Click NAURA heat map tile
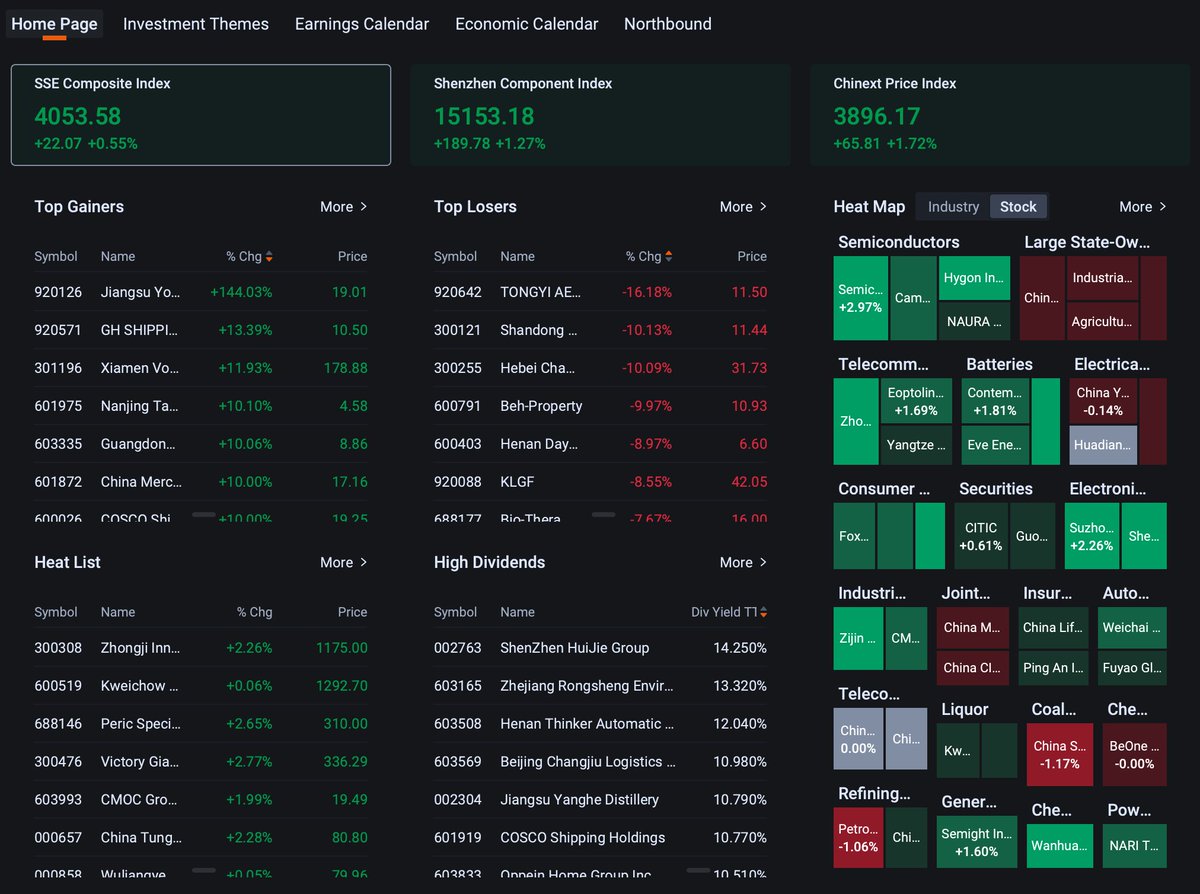 pos(975,322)
